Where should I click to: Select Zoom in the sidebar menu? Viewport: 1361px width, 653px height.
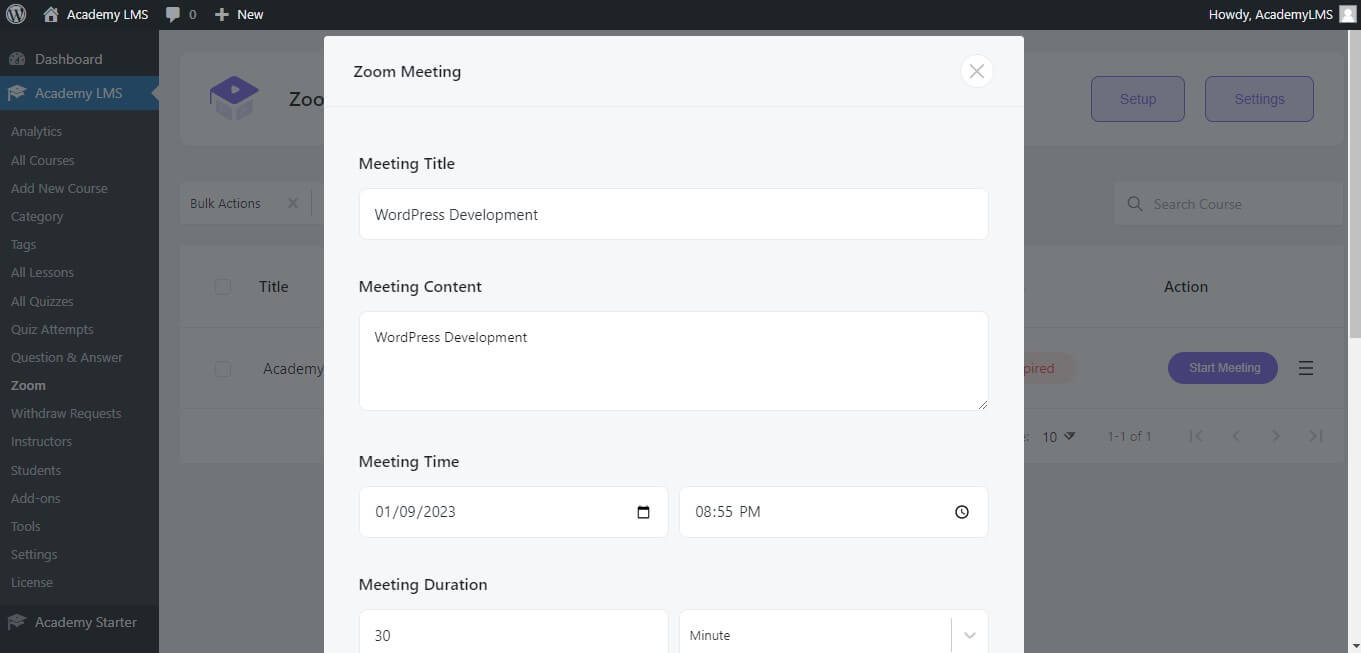click(x=28, y=385)
